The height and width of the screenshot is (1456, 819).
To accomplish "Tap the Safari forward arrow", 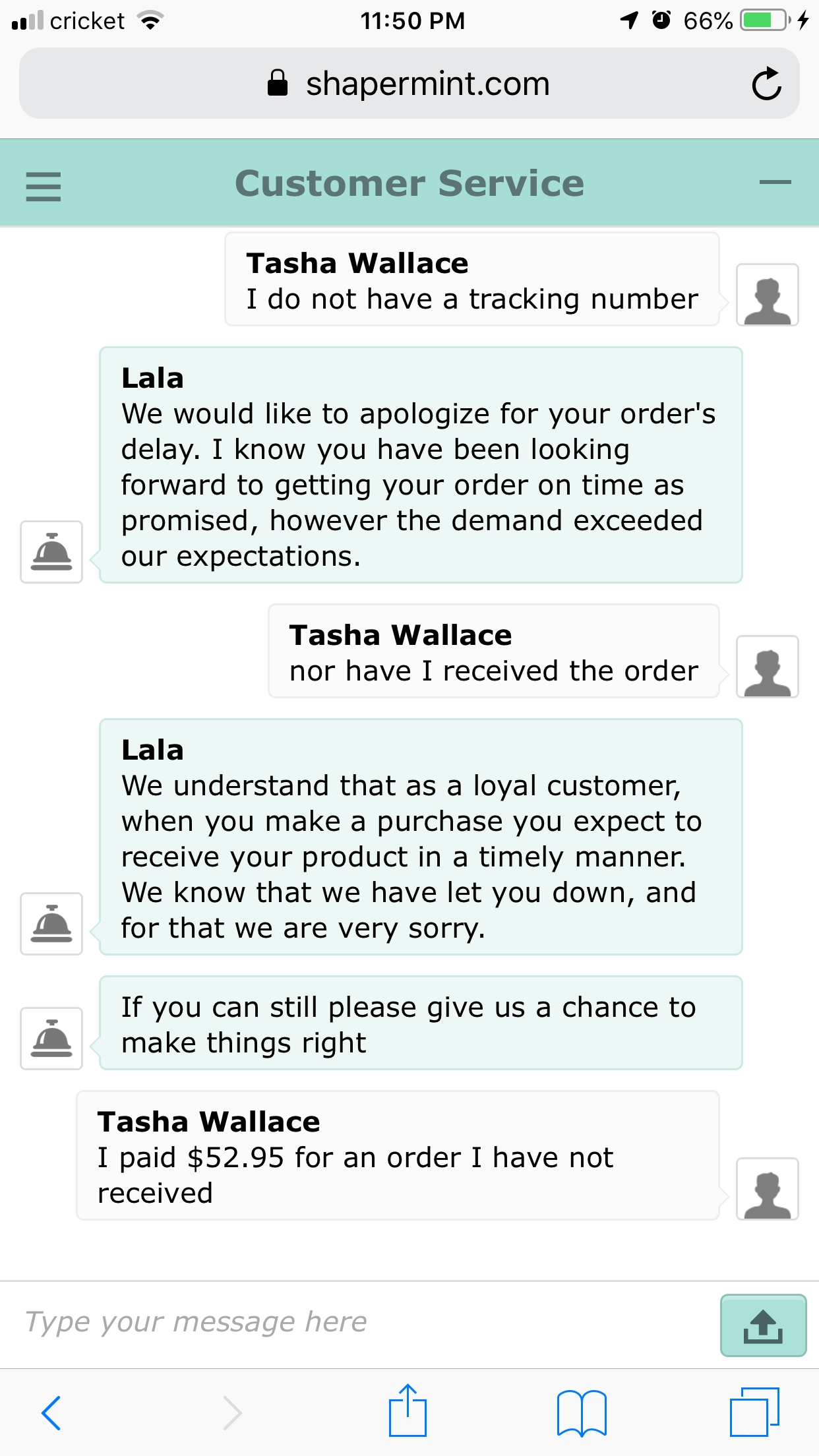I will (231, 1413).
